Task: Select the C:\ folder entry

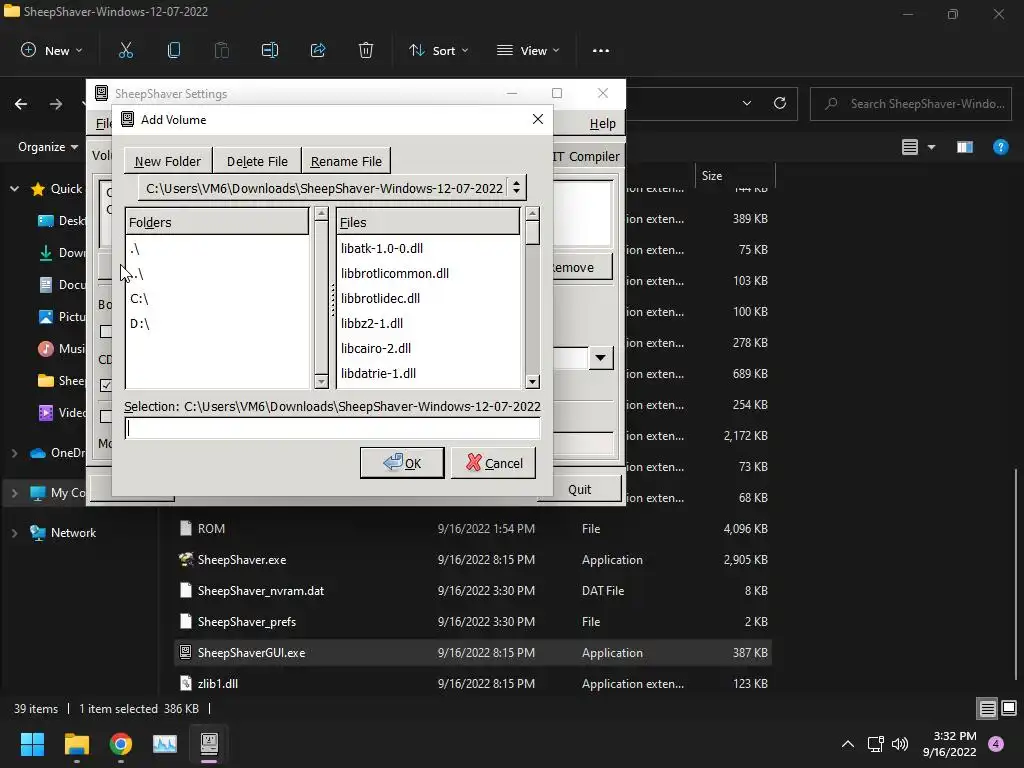Action: pos(217,298)
